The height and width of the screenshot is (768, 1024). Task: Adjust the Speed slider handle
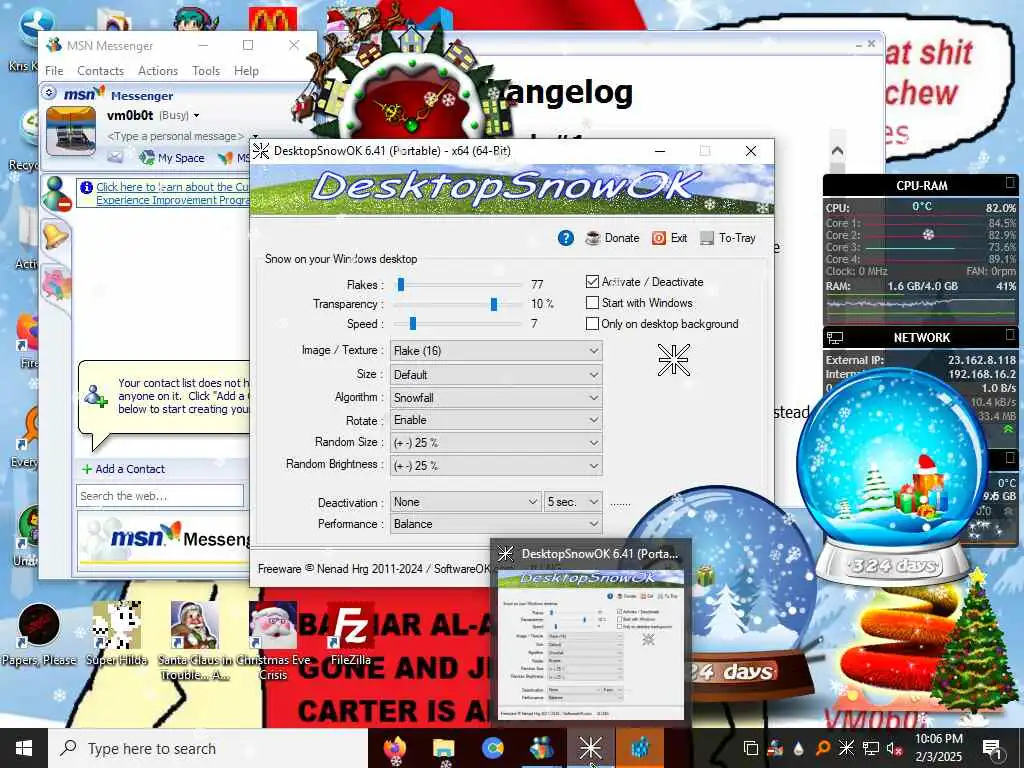413,323
